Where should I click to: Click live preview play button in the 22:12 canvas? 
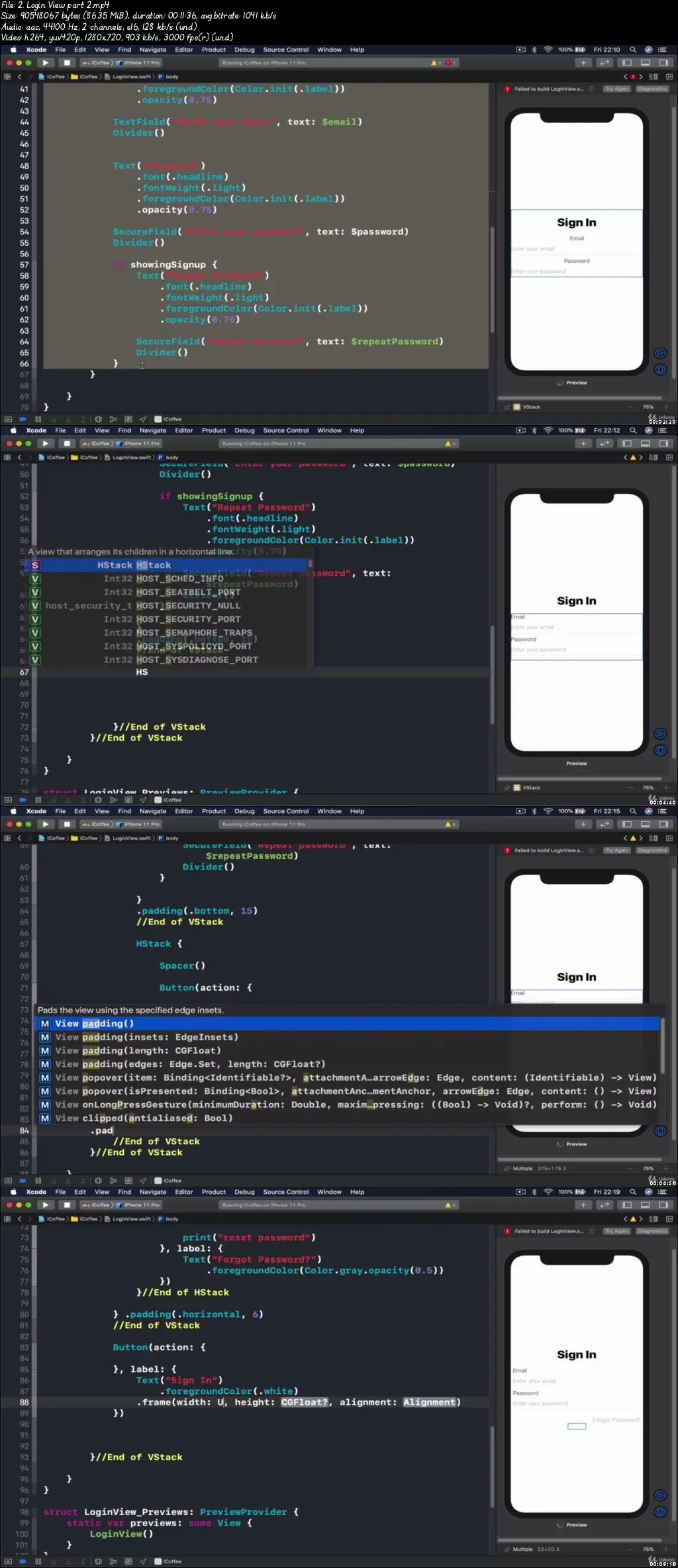pos(660,734)
